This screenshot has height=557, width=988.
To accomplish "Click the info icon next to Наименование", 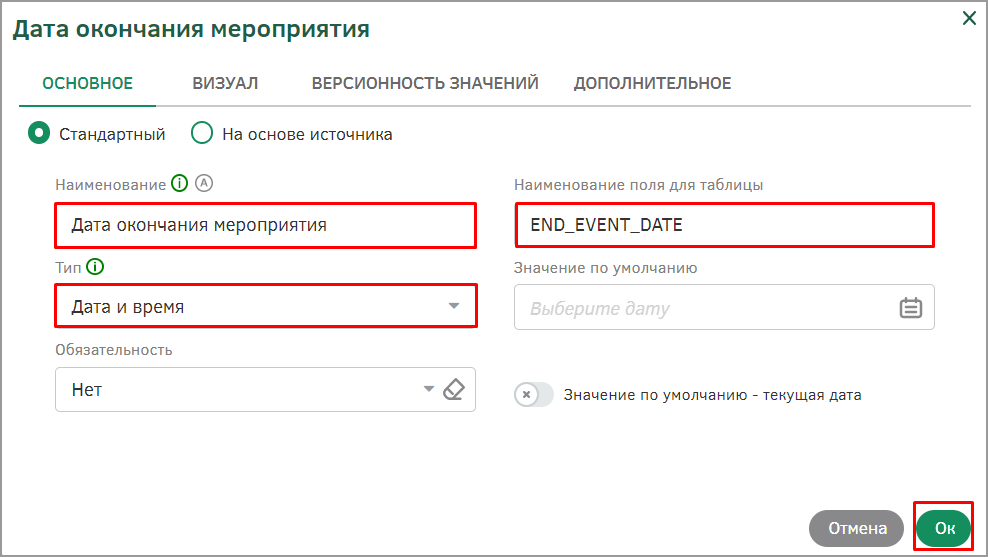I will (x=180, y=183).
